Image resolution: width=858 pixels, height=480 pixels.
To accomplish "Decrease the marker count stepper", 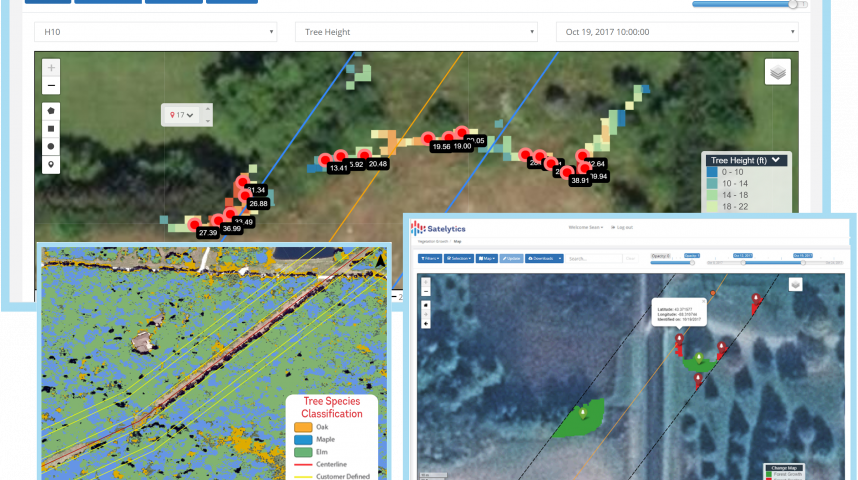I will 207,121.
